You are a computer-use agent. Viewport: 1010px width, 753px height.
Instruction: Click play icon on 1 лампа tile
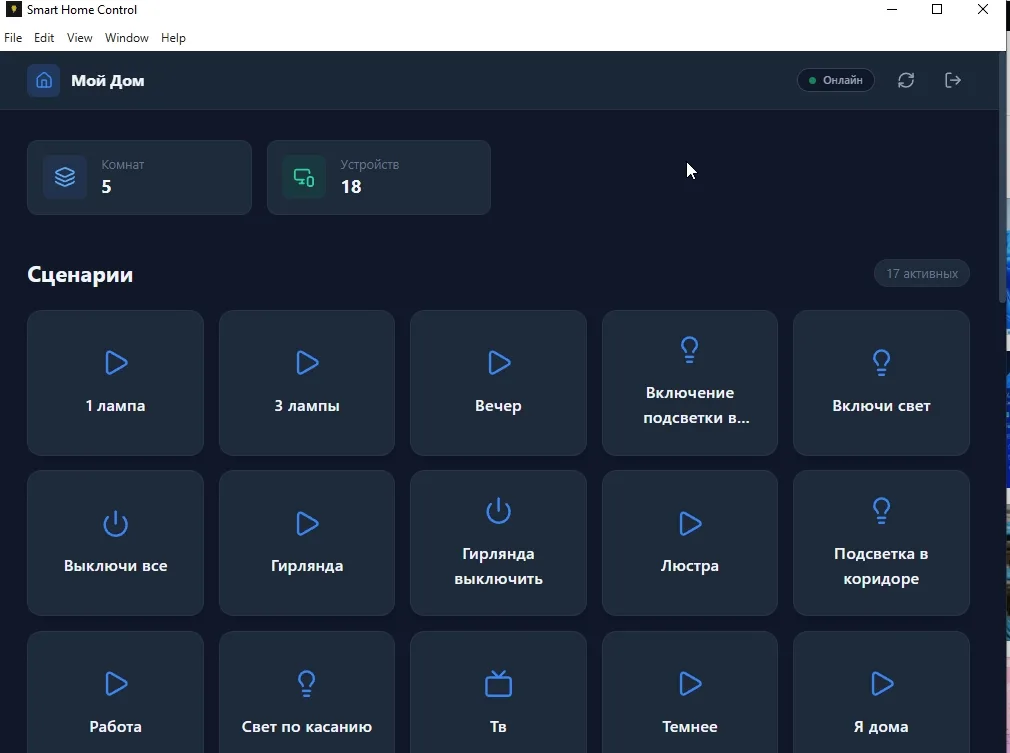point(116,362)
